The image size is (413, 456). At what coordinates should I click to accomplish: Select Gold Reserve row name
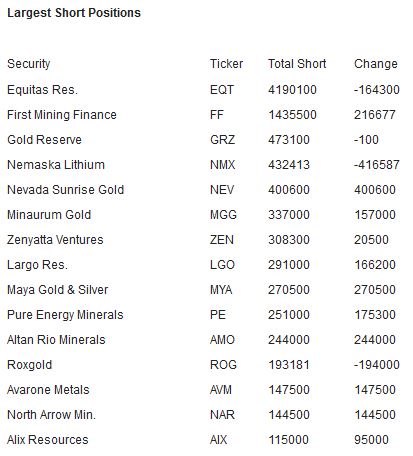pyautogui.click(x=44, y=140)
